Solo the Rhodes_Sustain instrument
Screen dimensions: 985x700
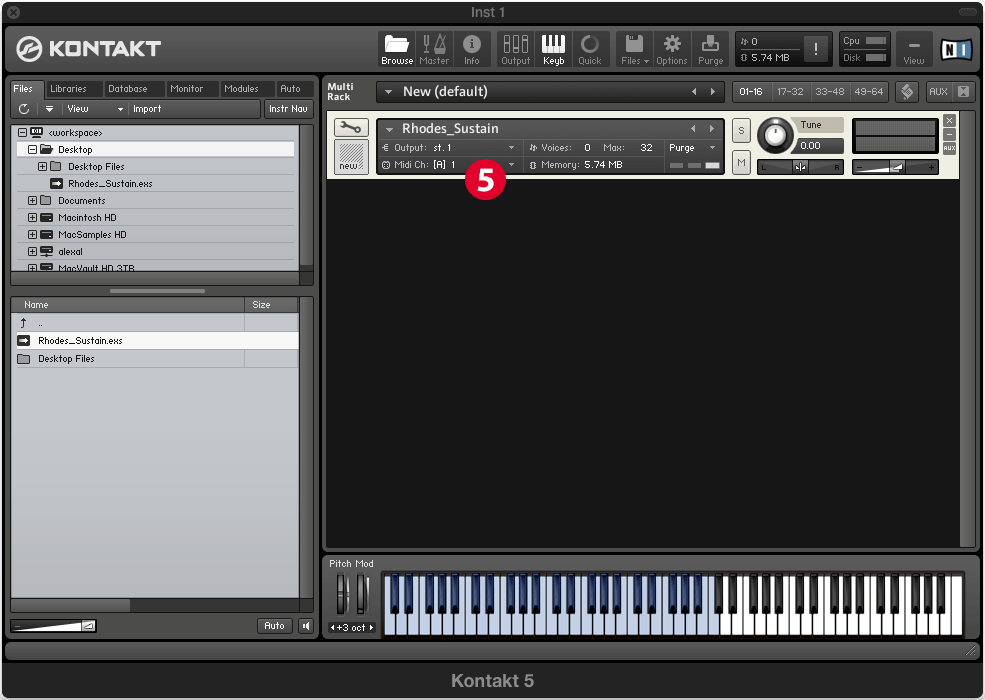click(741, 131)
